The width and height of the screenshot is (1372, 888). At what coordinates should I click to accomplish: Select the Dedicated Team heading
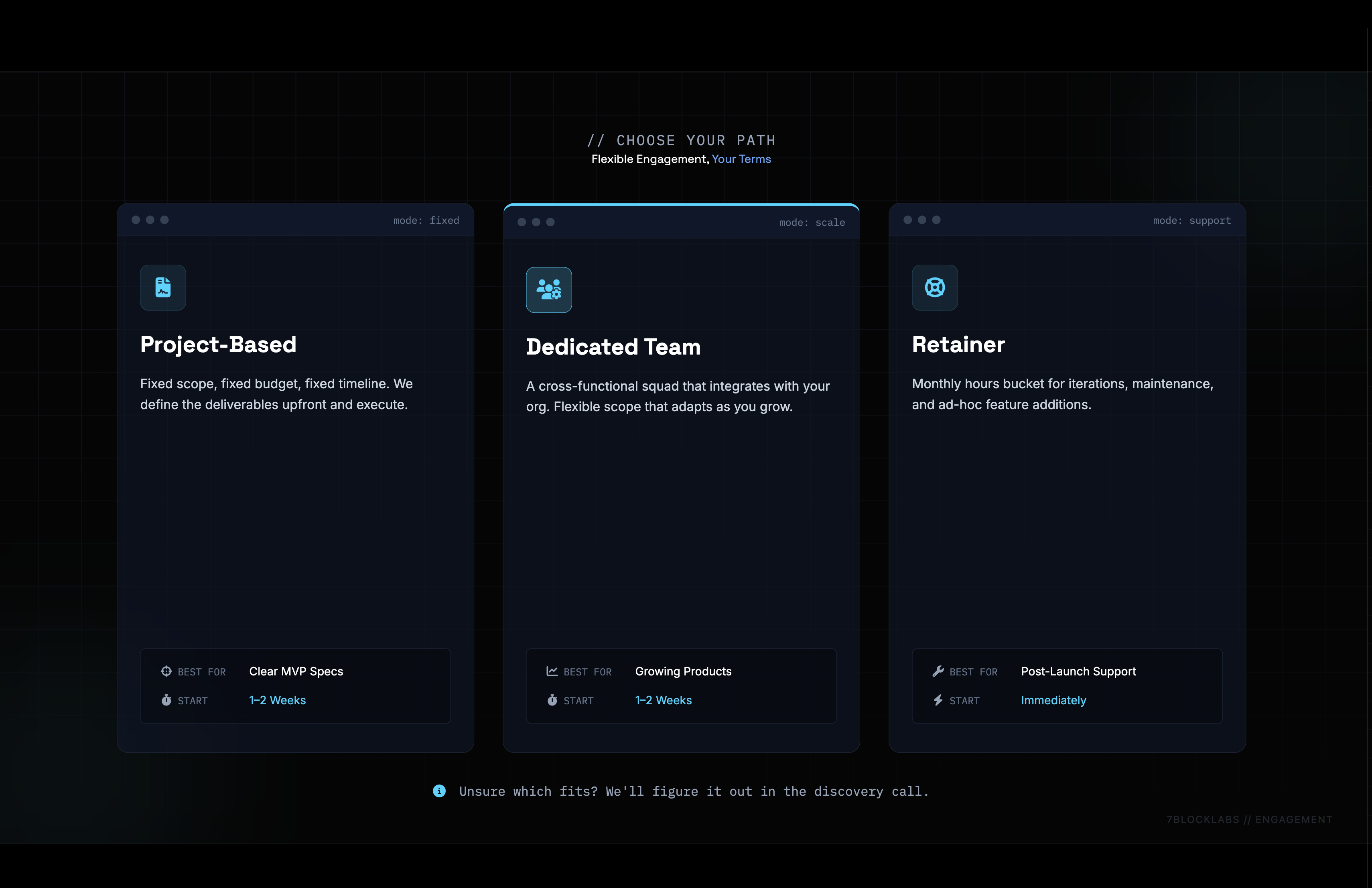(613, 347)
